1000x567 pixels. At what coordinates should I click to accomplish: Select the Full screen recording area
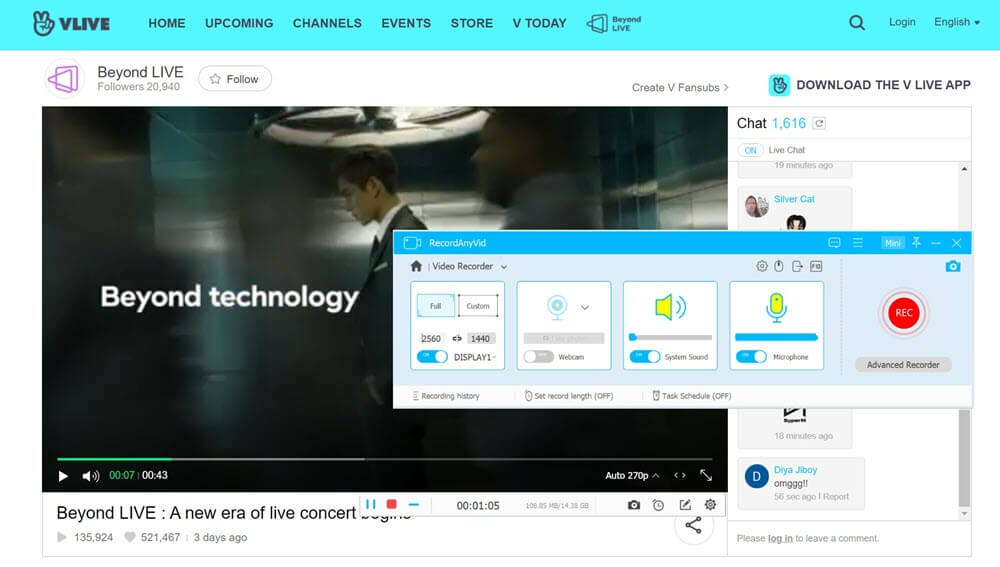coord(436,306)
